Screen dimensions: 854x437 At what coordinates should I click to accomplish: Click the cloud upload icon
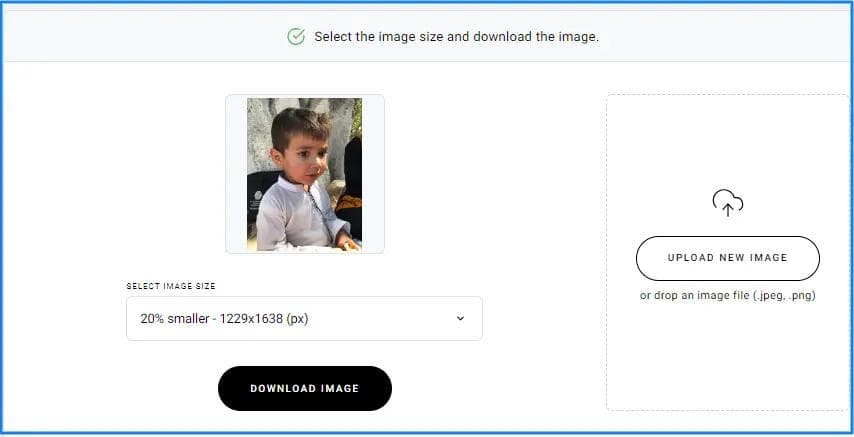[727, 202]
